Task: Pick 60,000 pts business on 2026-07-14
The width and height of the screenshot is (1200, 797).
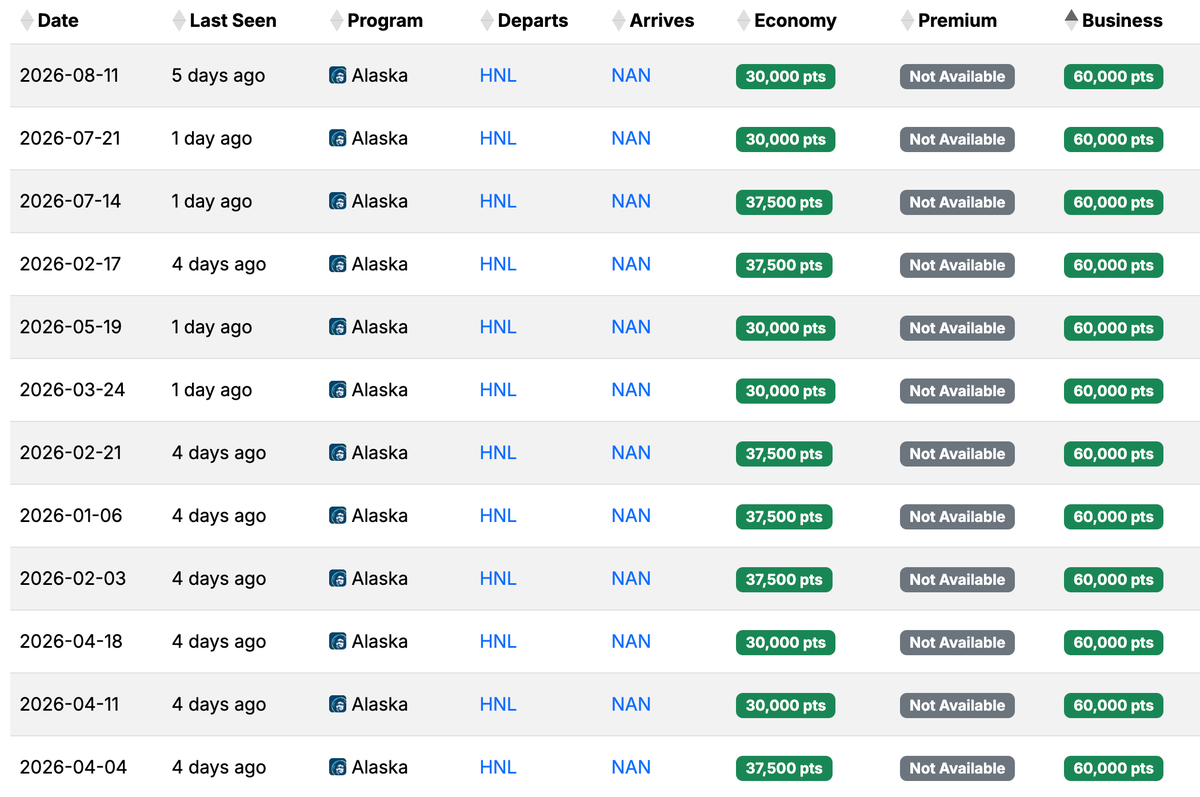Action: pos(1113,203)
